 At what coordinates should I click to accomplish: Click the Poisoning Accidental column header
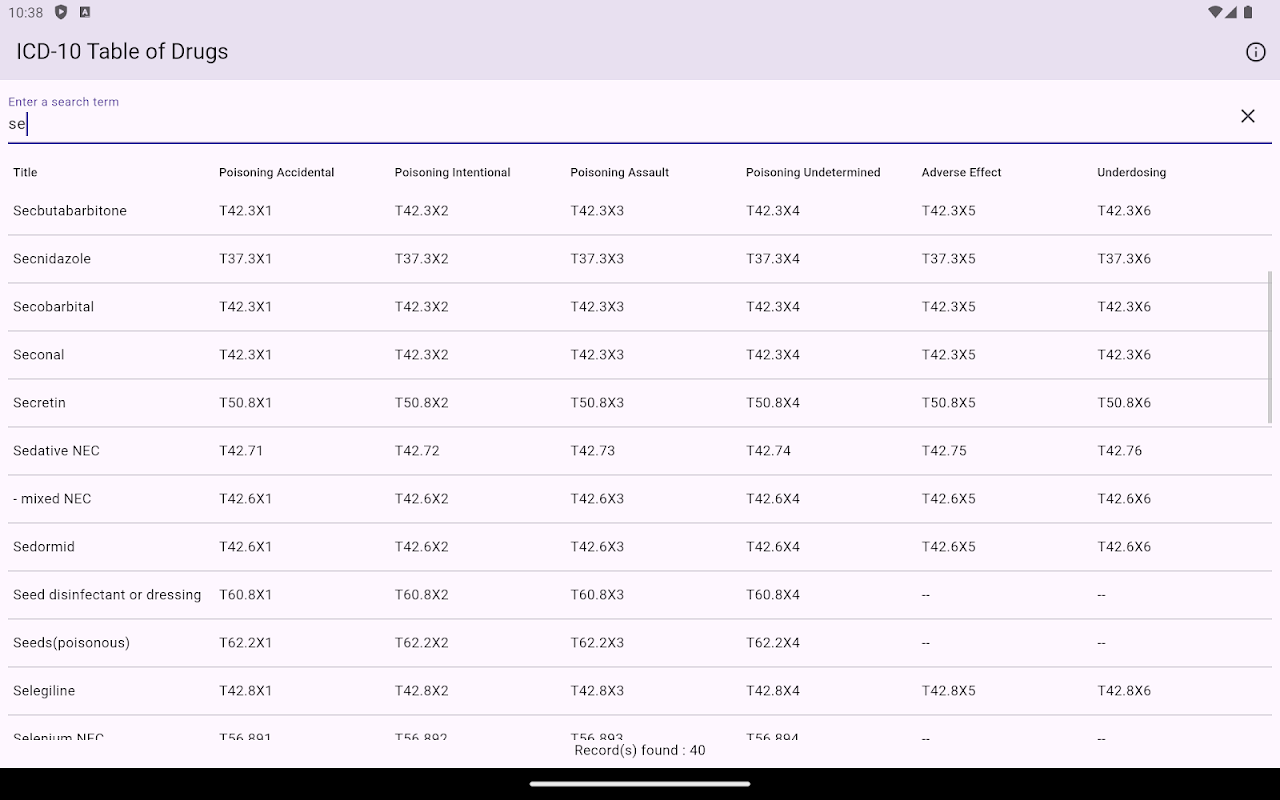(x=276, y=172)
